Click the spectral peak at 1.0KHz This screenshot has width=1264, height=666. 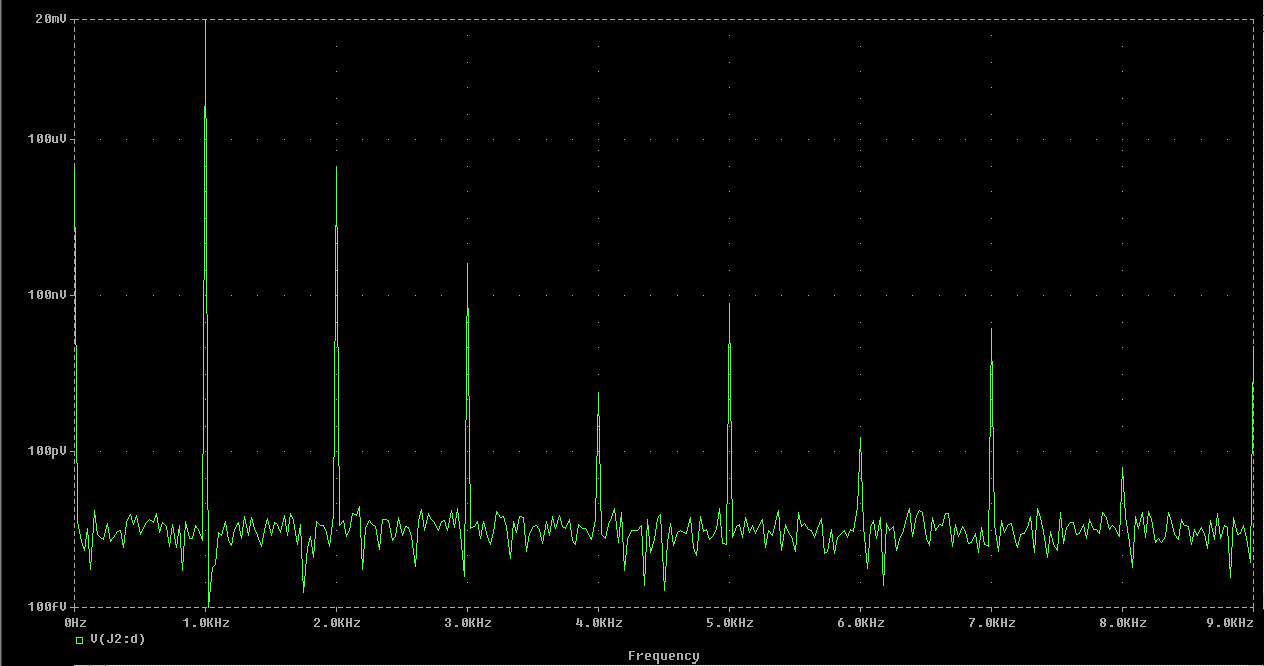[x=205, y=22]
